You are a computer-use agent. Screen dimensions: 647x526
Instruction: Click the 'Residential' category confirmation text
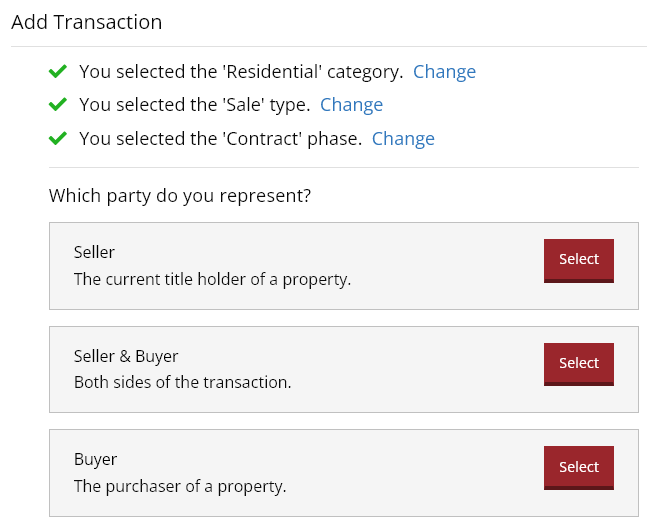pos(241,72)
